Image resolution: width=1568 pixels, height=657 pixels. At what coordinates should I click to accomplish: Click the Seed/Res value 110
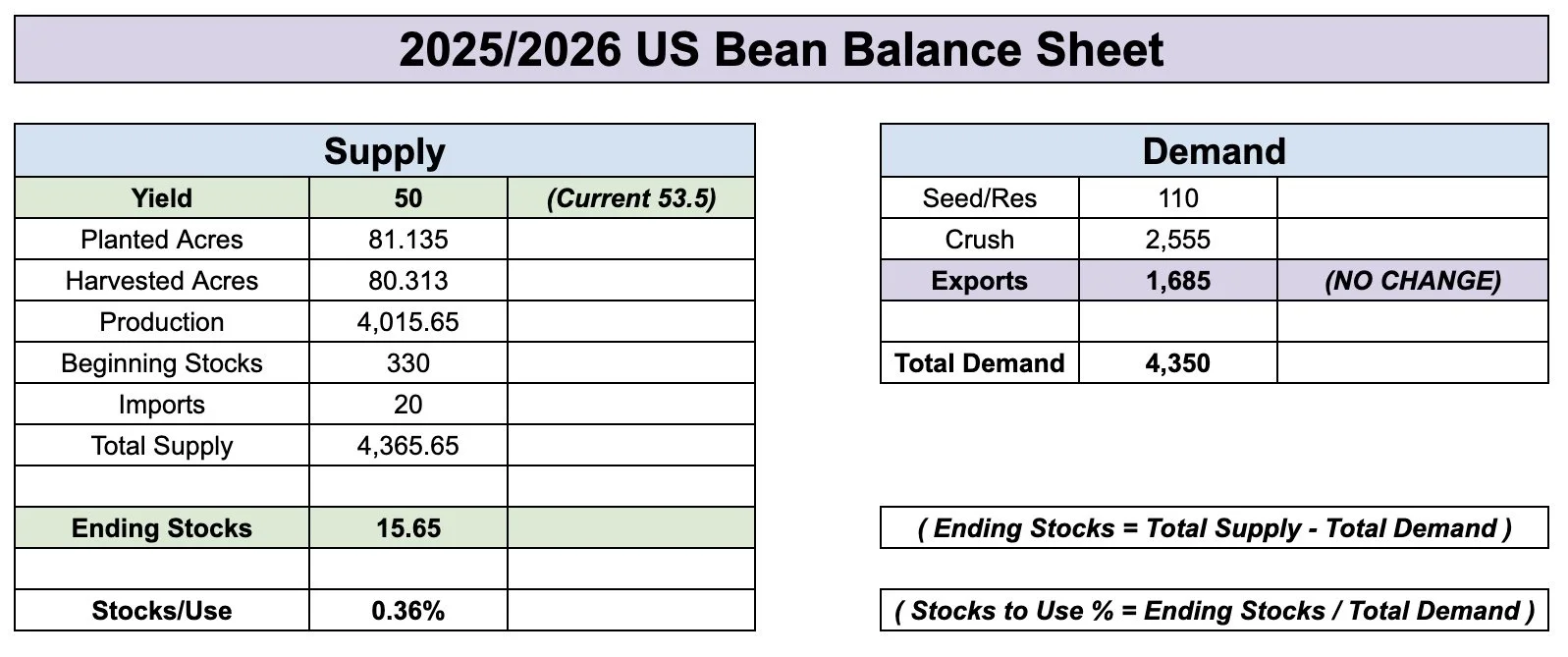coord(1177,198)
